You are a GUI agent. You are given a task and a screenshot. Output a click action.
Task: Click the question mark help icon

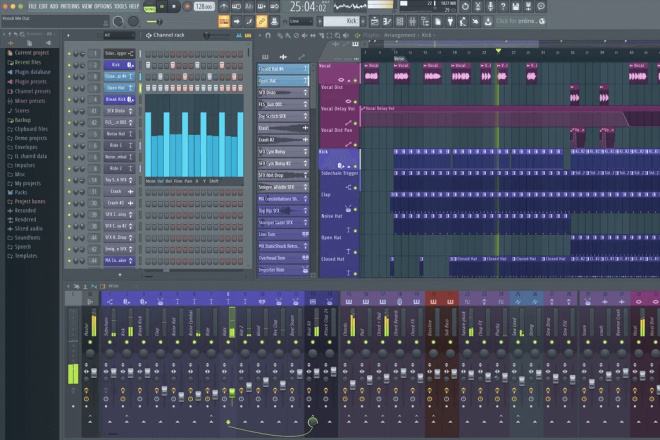pyautogui.click(x=503, y=6)
